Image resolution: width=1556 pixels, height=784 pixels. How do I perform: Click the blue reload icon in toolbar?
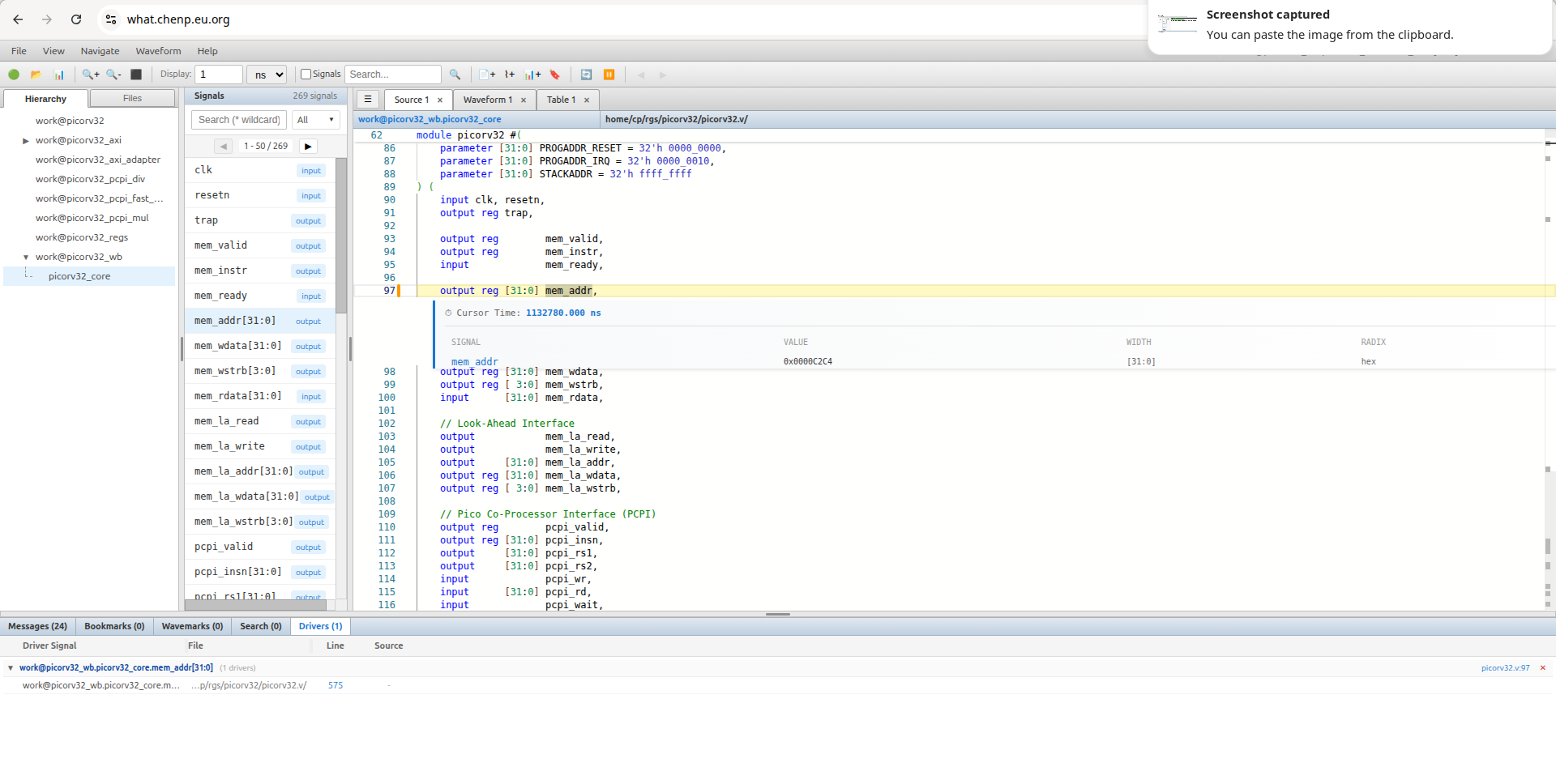586,75
